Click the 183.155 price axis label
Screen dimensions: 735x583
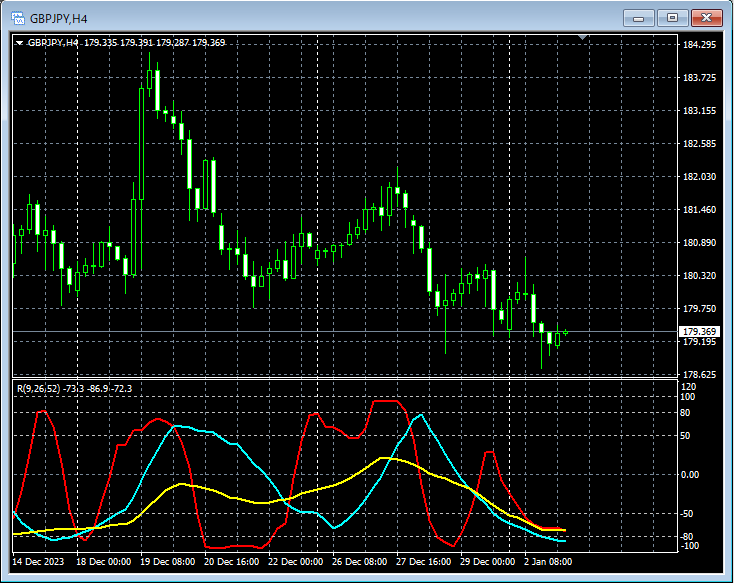699,111
